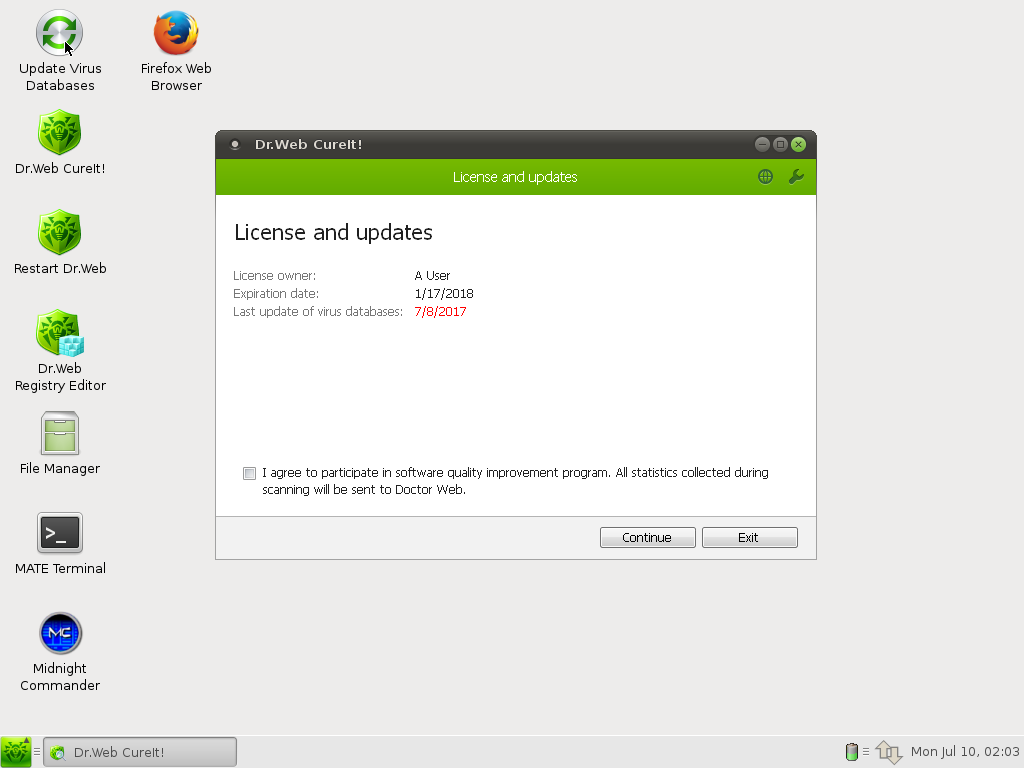Open language globe icon in green header
The width and height of the screenshot is (1024, 768).
pyautogui.click(x=765, y=176)
